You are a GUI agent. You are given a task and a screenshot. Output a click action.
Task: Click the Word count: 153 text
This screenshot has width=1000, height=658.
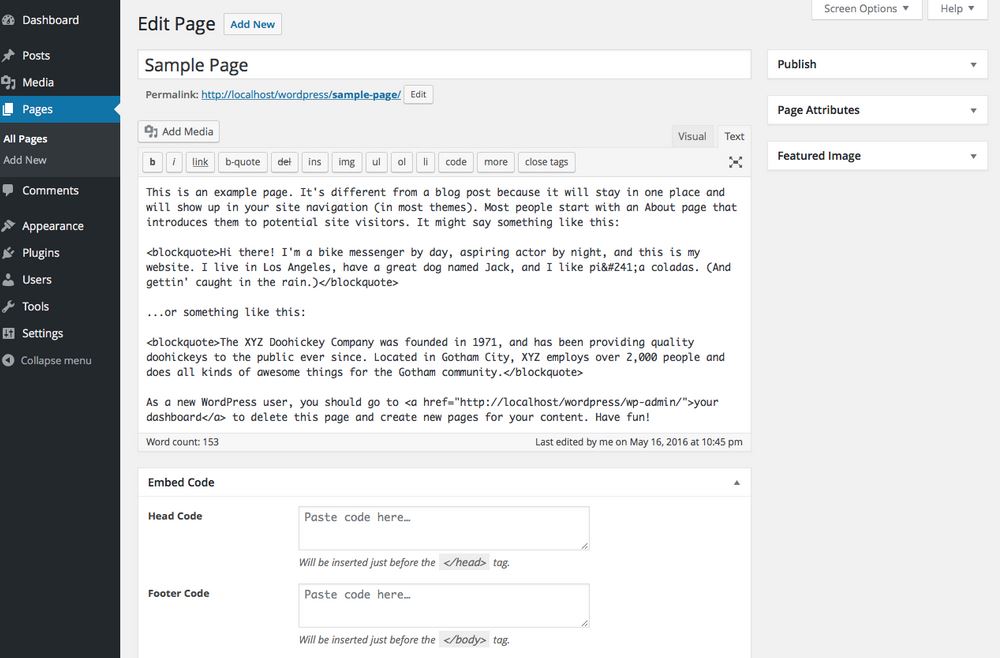182,442
